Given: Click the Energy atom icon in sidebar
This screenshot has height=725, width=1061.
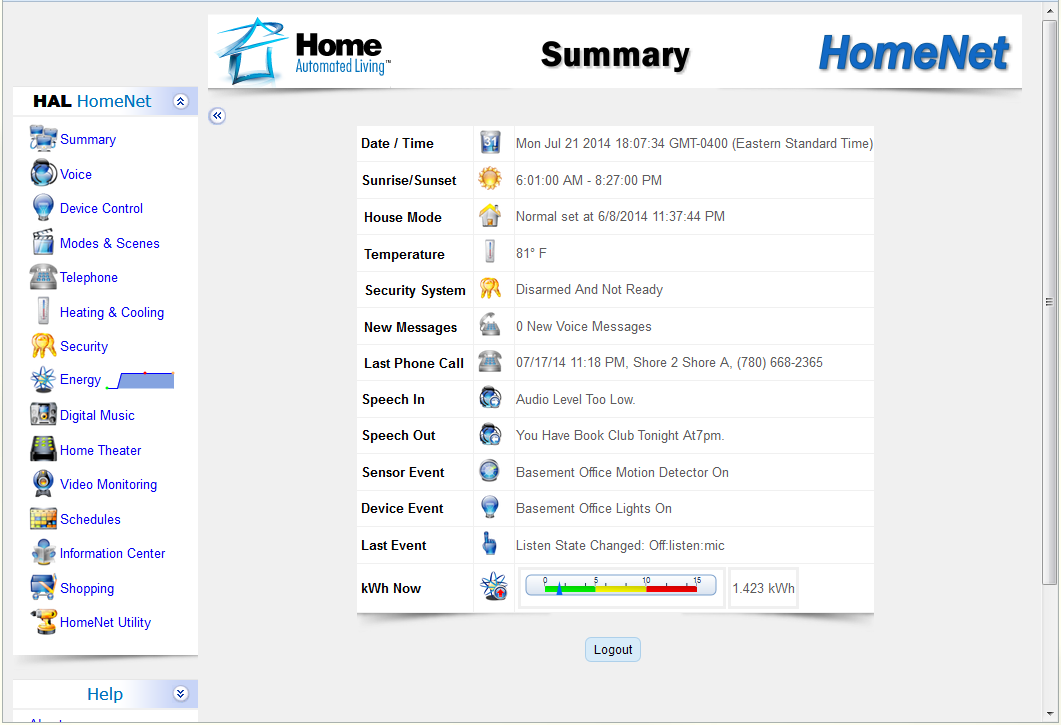Looking at the screenshot, I should pyautogui.click(x=43, y=380).
